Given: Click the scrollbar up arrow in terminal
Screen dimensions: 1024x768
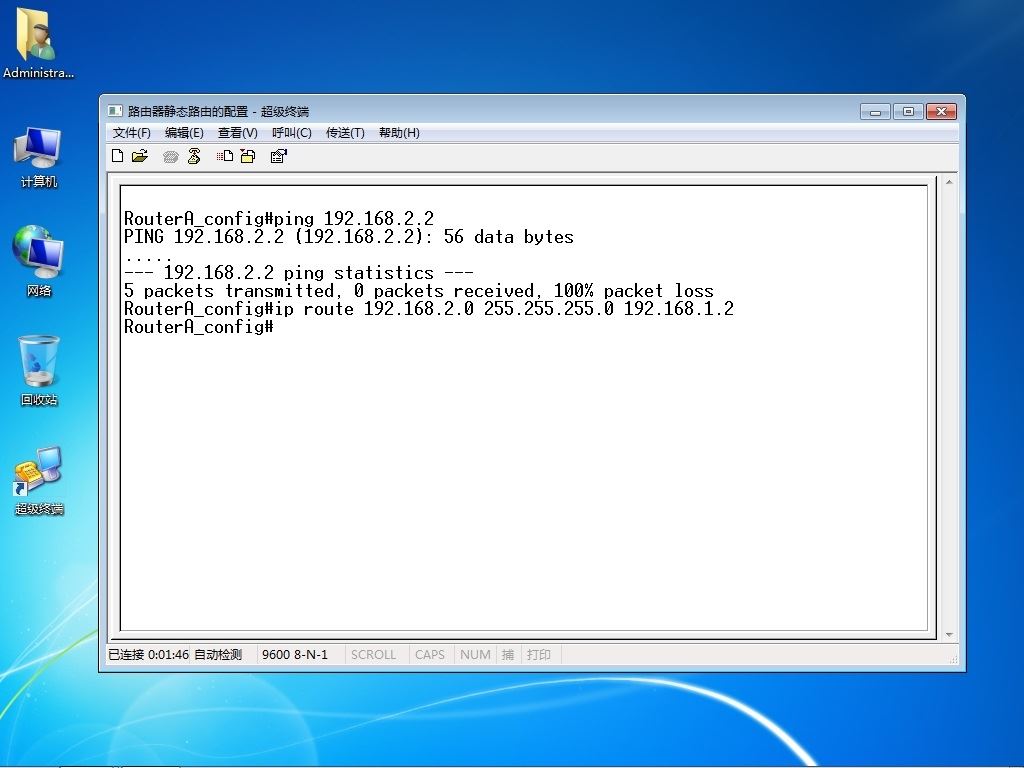Looking at the screenshot, I should tap(949, 182).
